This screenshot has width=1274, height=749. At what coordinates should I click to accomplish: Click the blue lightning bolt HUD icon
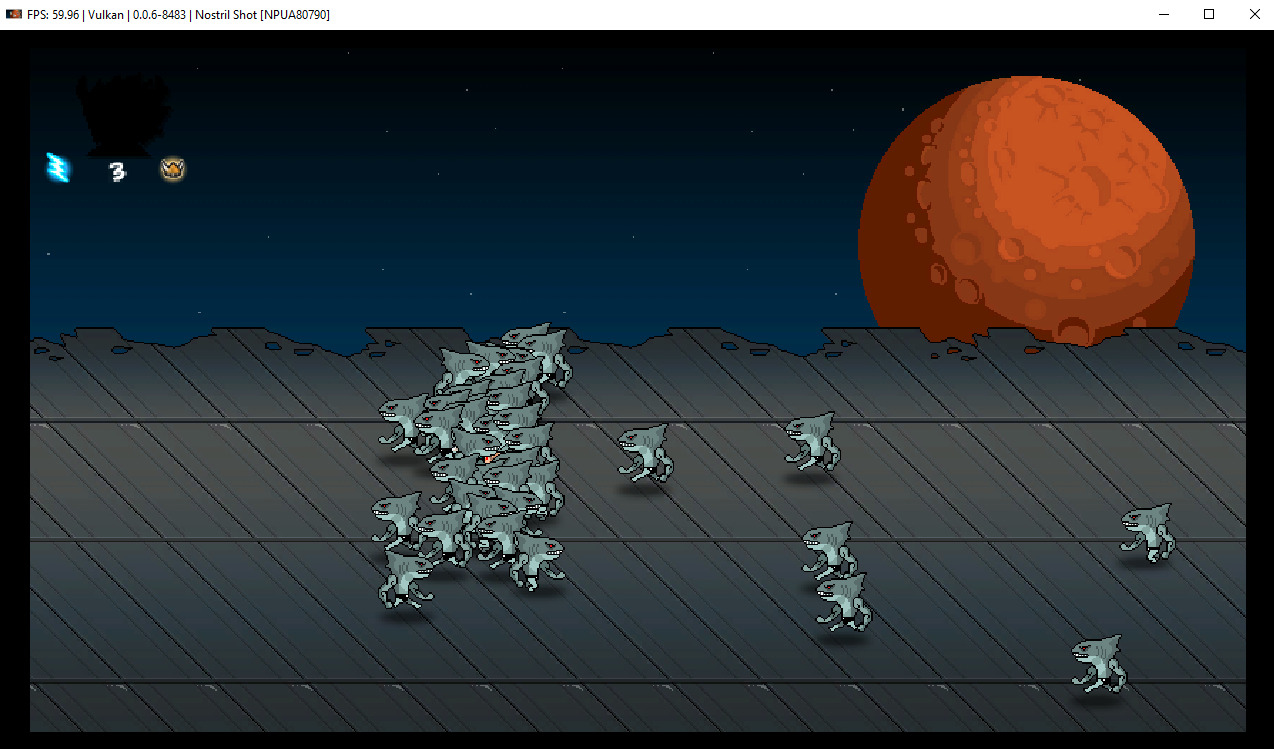[x=59, y=168]
